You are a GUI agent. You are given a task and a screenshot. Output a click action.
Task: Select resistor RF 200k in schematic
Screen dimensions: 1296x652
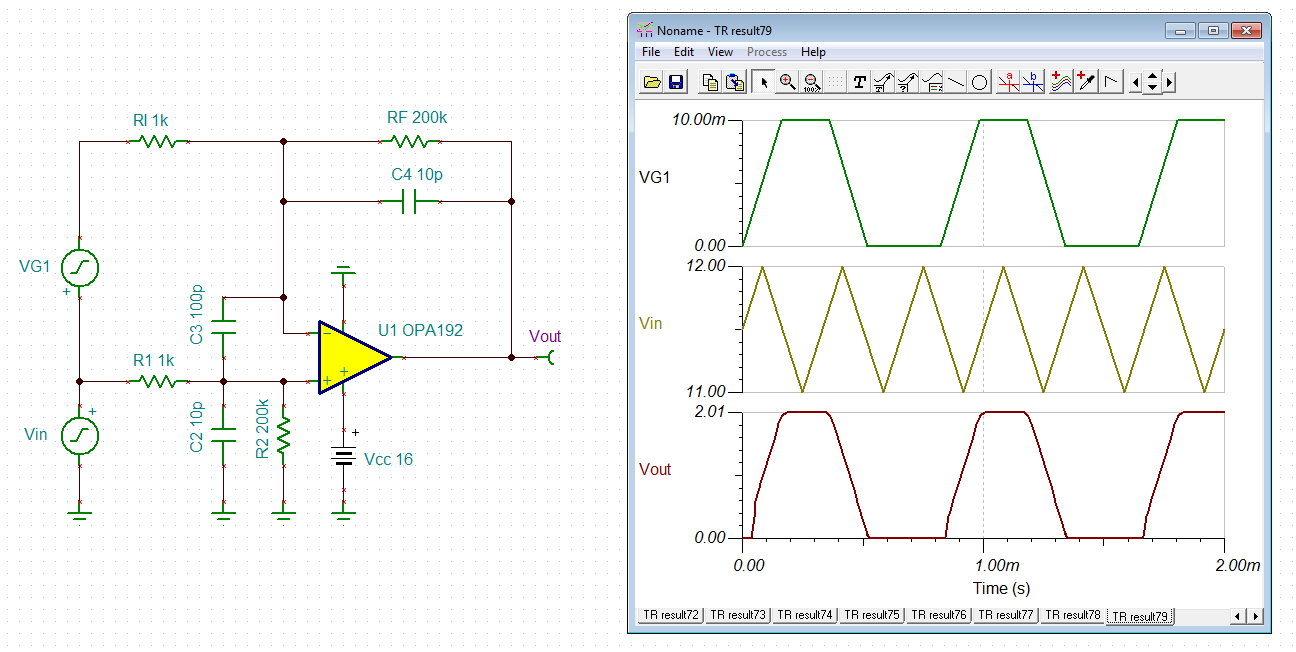(x=411, y=142)
